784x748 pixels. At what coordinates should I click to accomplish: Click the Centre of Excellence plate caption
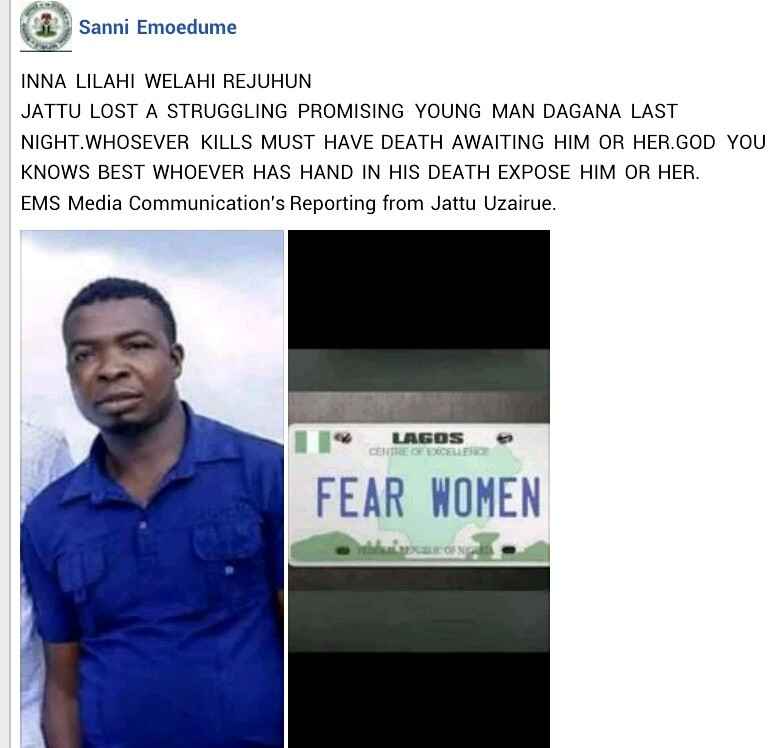[x=428, y=452]
